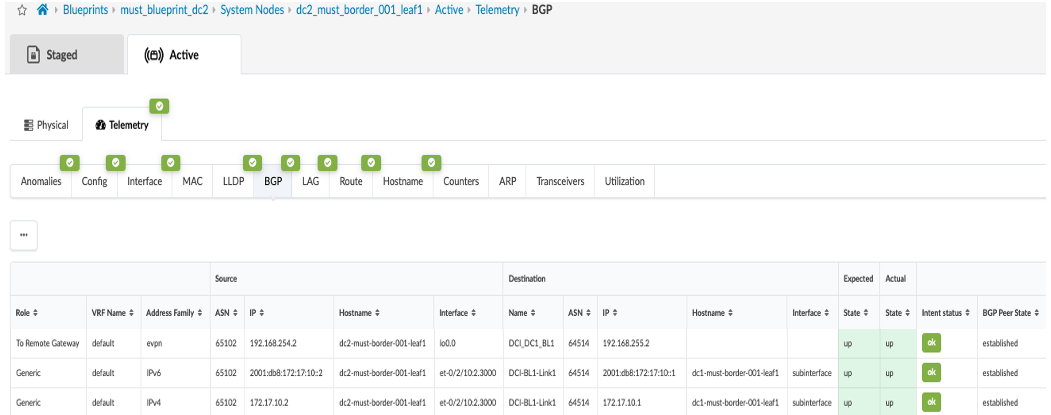Sort by Address Family column
Image resolution: width=1051 pixels, height=415 pixels.
coord(172,313)
